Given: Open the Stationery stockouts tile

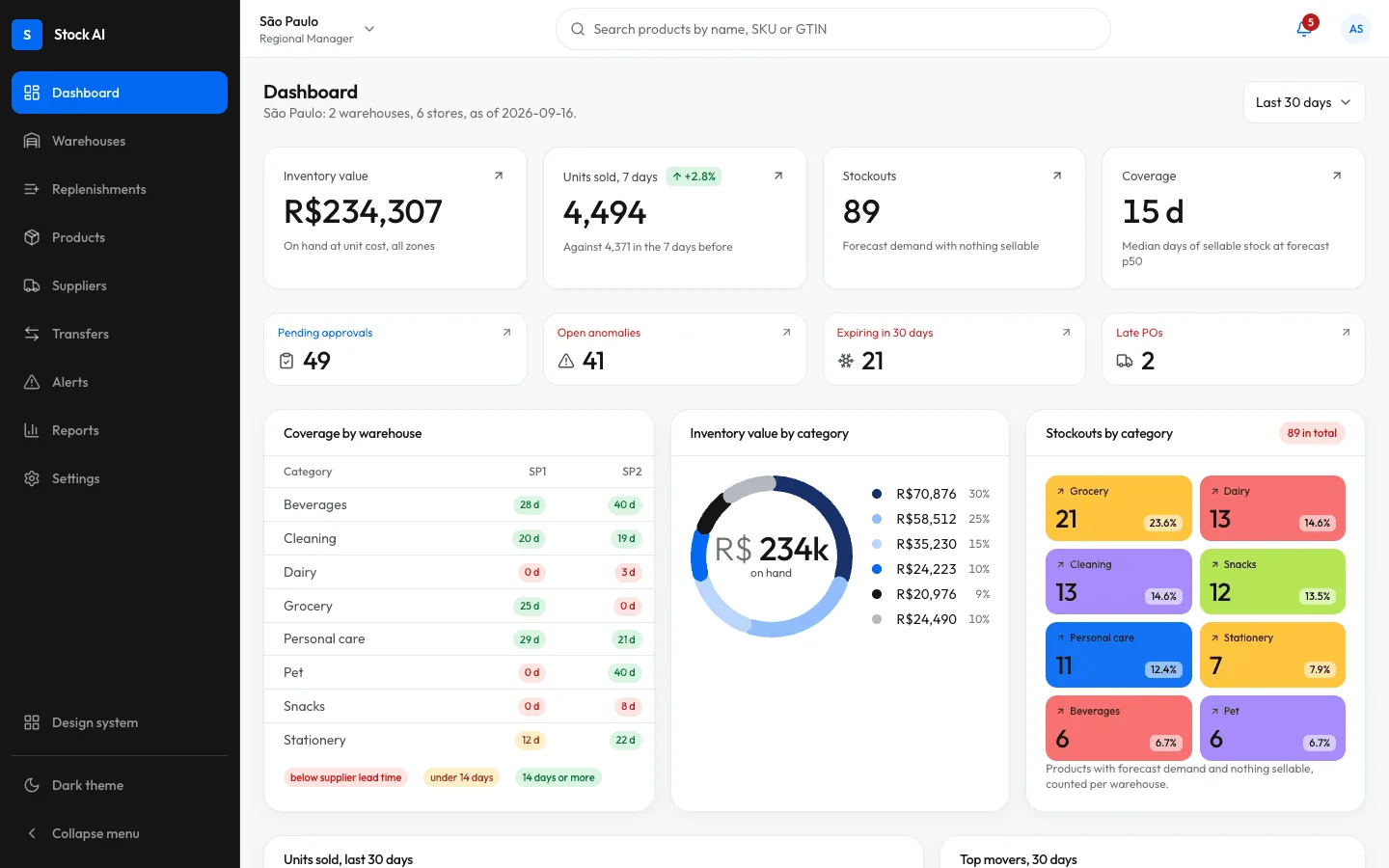Looking at the screenshot, I should pos(1272,655).
